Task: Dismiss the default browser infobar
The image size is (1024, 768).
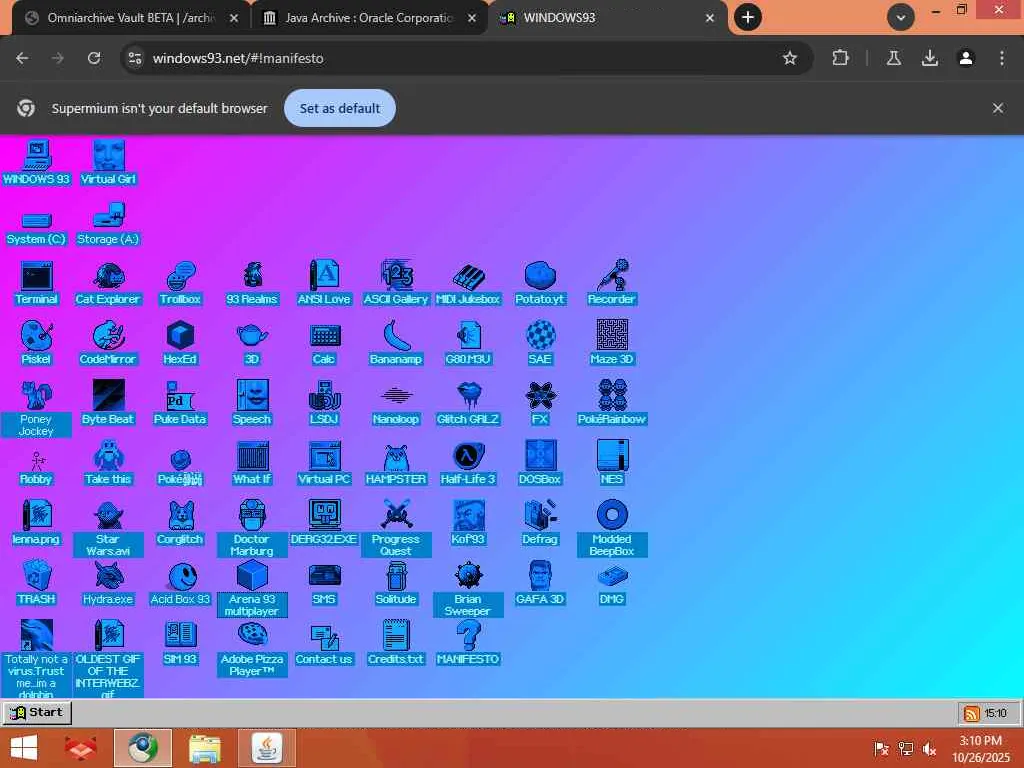Action: [x=998, y=108]
